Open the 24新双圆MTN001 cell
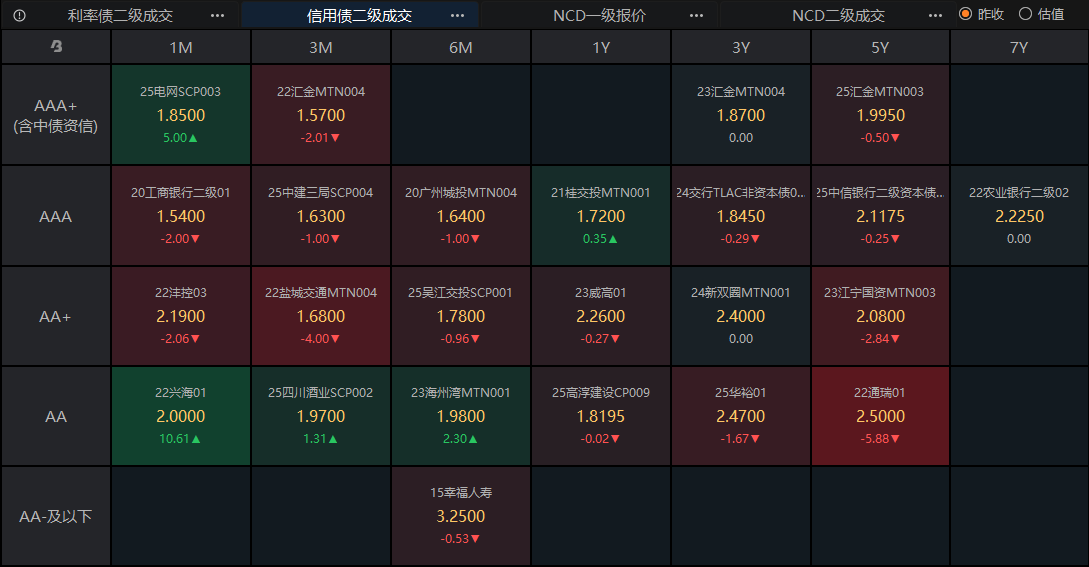Image resolution: width=1089 pixels, height=567 pixels. tap(741, 316)
